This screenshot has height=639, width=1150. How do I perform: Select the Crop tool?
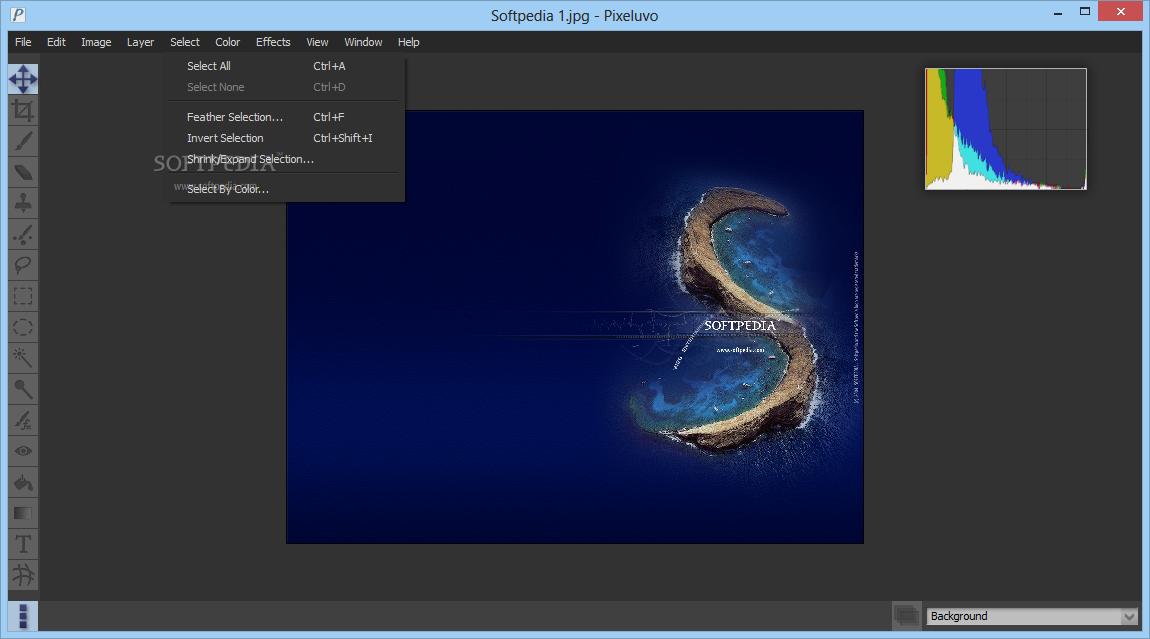(x=23, y=110)
